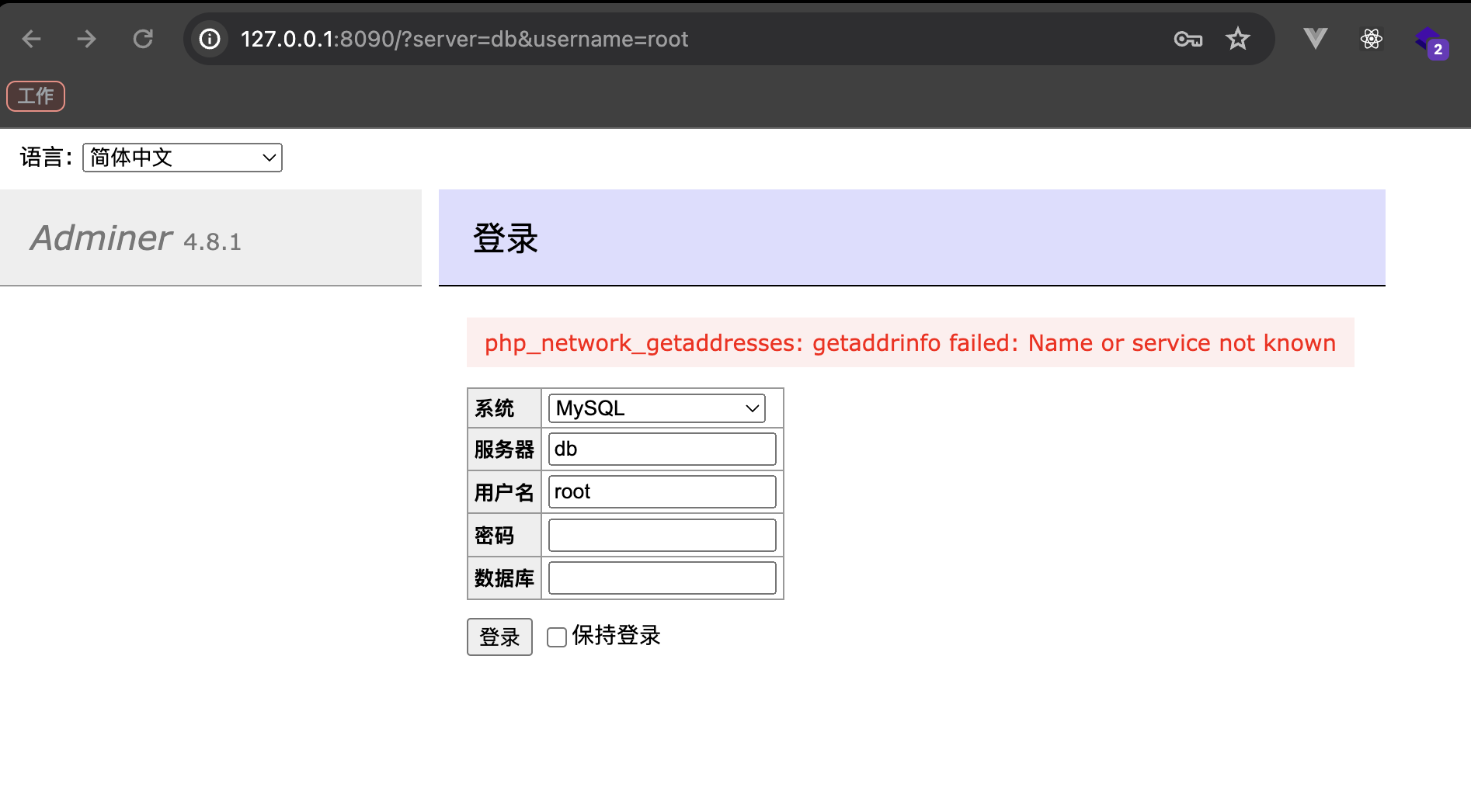Open the 工作 bookmark folder

tap(36, 96)
